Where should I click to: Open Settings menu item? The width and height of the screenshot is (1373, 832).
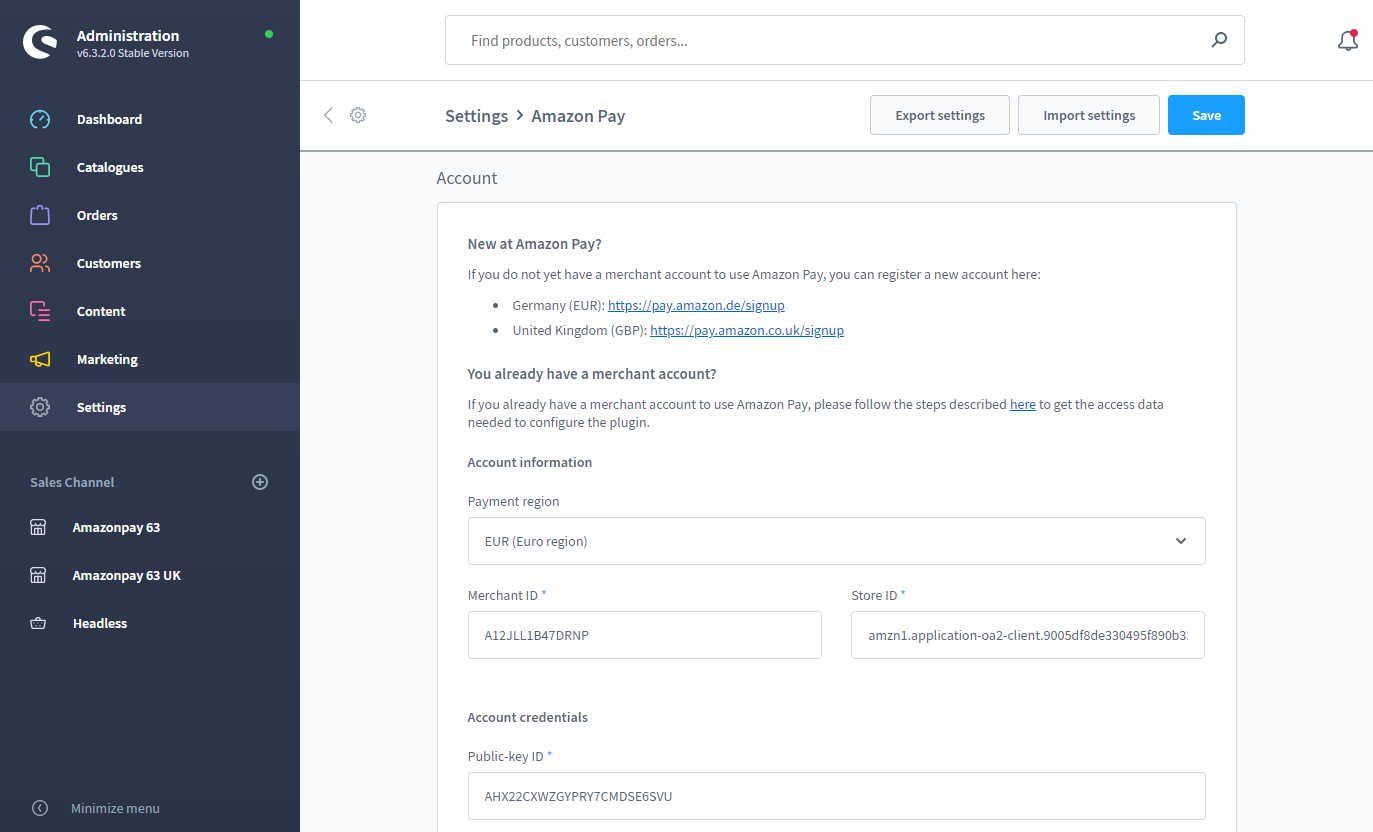click(150, 407)
